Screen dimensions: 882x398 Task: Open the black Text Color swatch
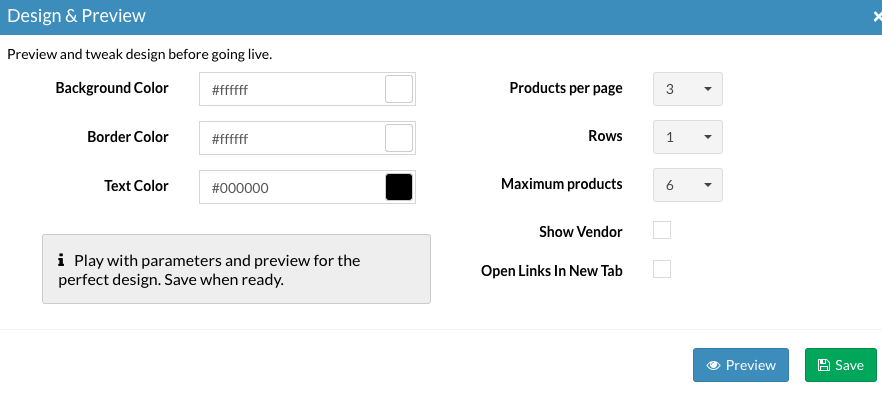(x=399, y=187)
